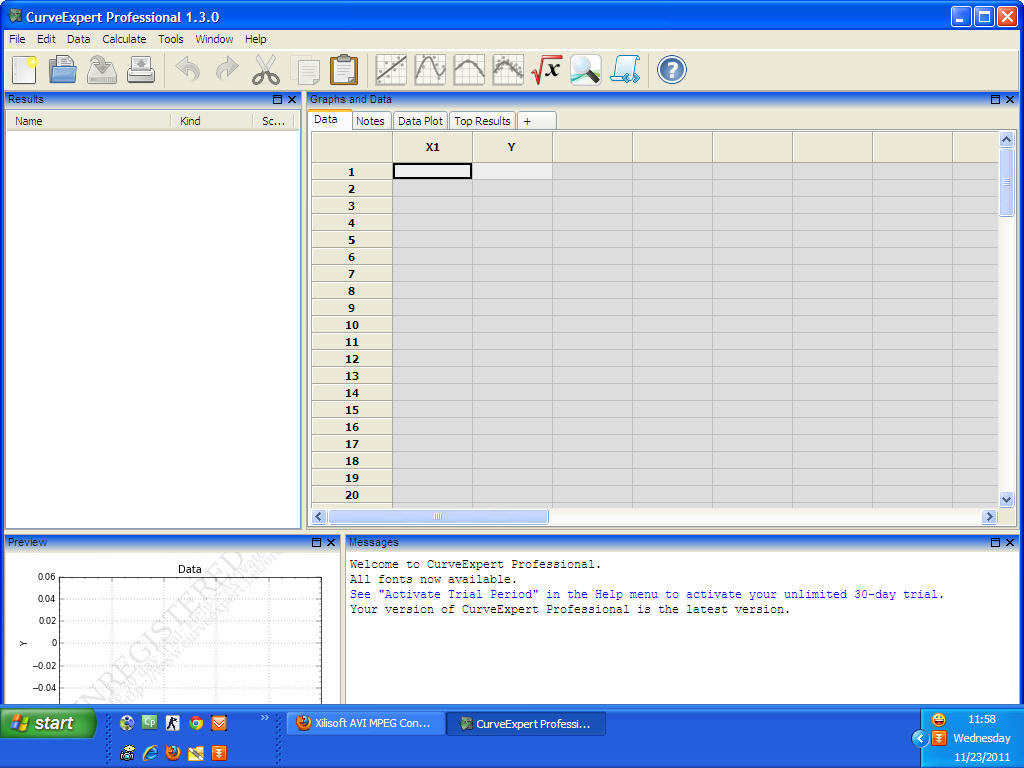The height and width of the screenshot is (768, 1024).
Task: Run a linear regression fit icon
Action: 391,70
